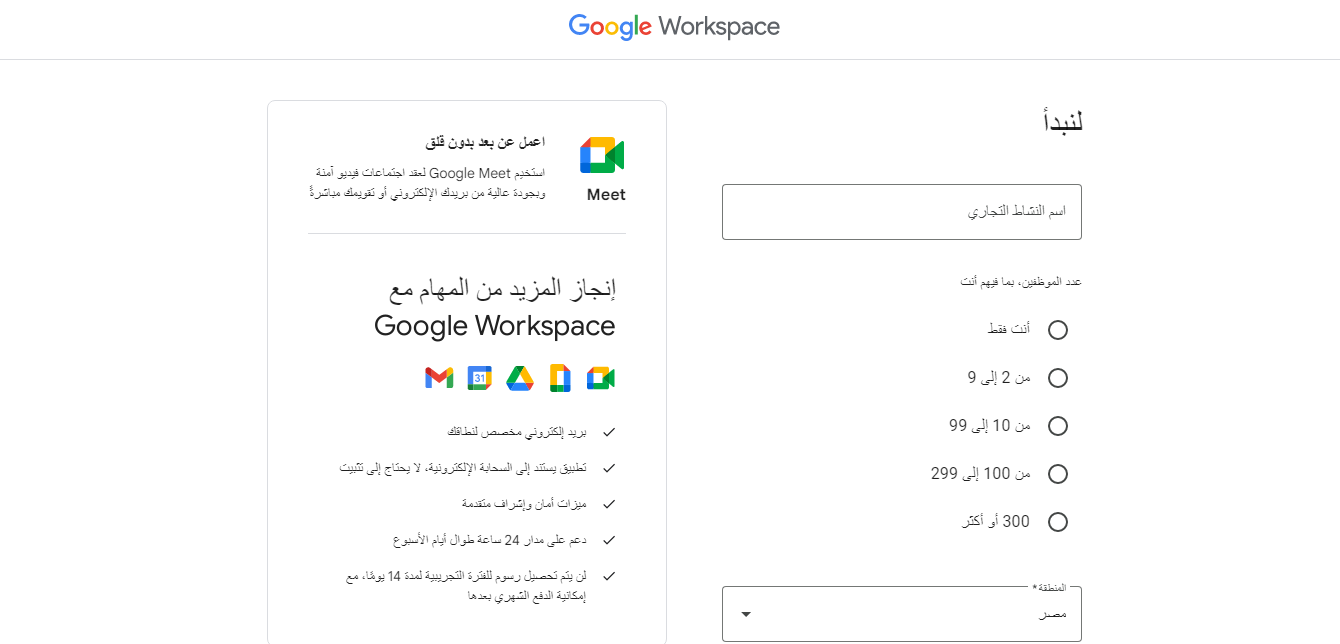Click checkmark beside 24-hour support feature
The height and width of the screenshot is (644, 1340).
click(x=609, y=540)
